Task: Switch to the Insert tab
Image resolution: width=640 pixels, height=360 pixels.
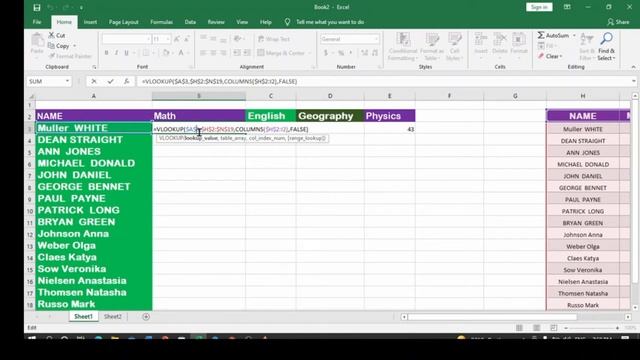Action: click(x=90, y=22)
